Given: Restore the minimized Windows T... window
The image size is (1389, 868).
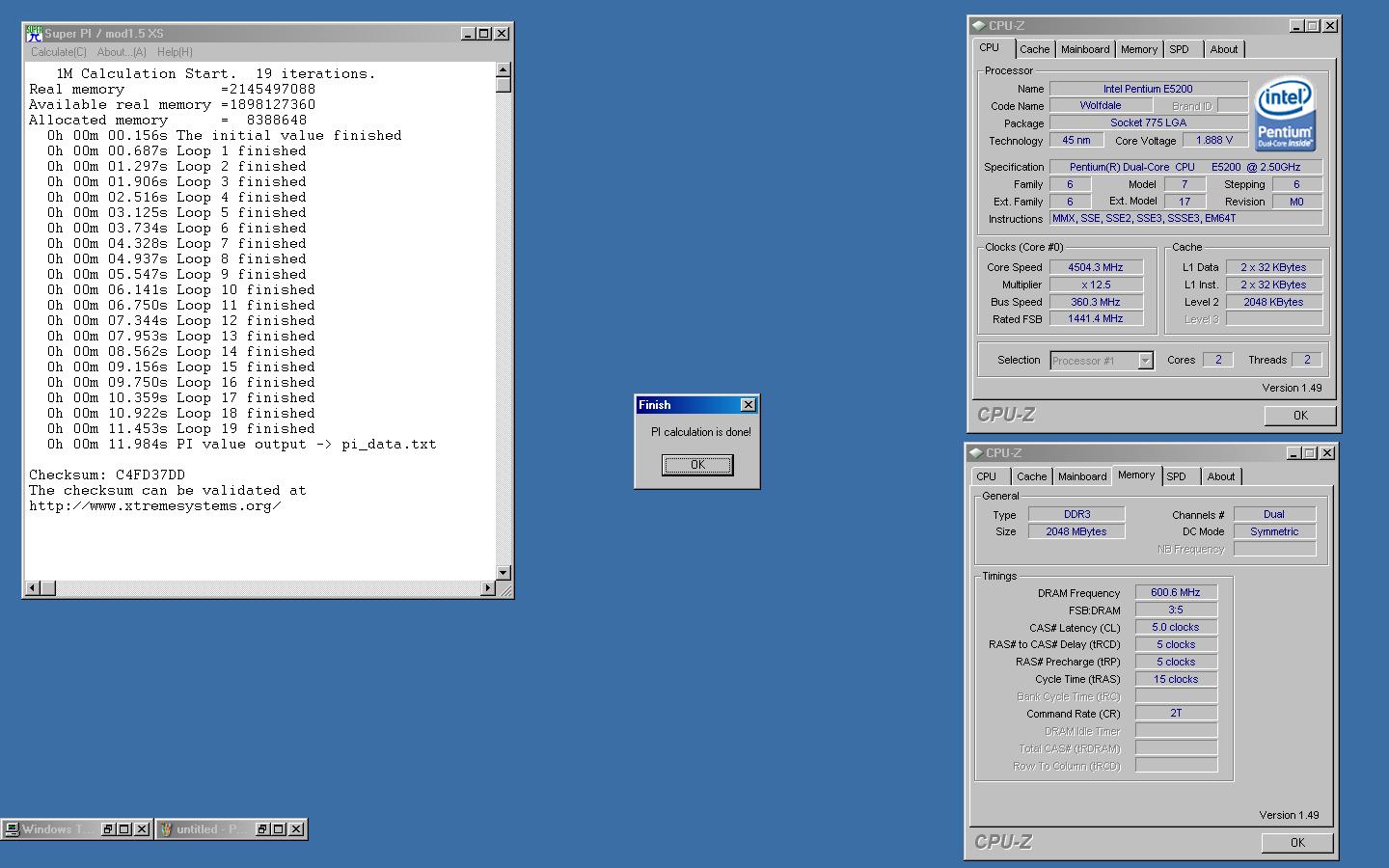Looking at the screenshot, I should (108, 829).
